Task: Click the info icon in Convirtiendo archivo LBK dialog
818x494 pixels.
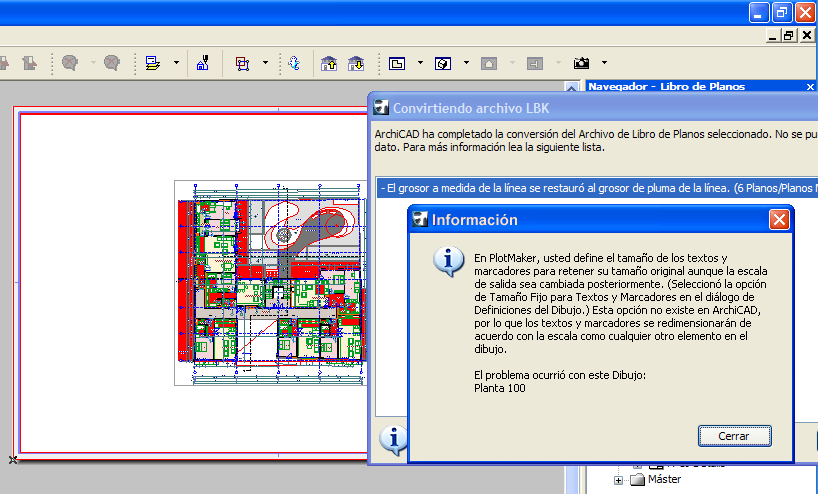Action: point(392,439)
